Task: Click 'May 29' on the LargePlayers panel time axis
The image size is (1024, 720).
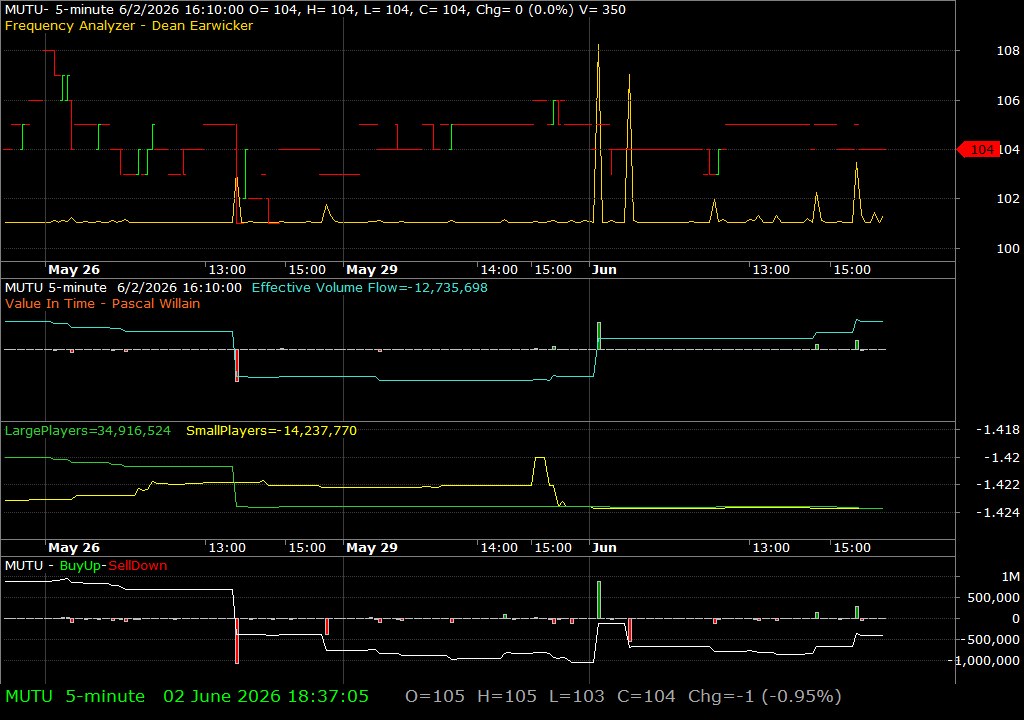Action: point(372,548)
